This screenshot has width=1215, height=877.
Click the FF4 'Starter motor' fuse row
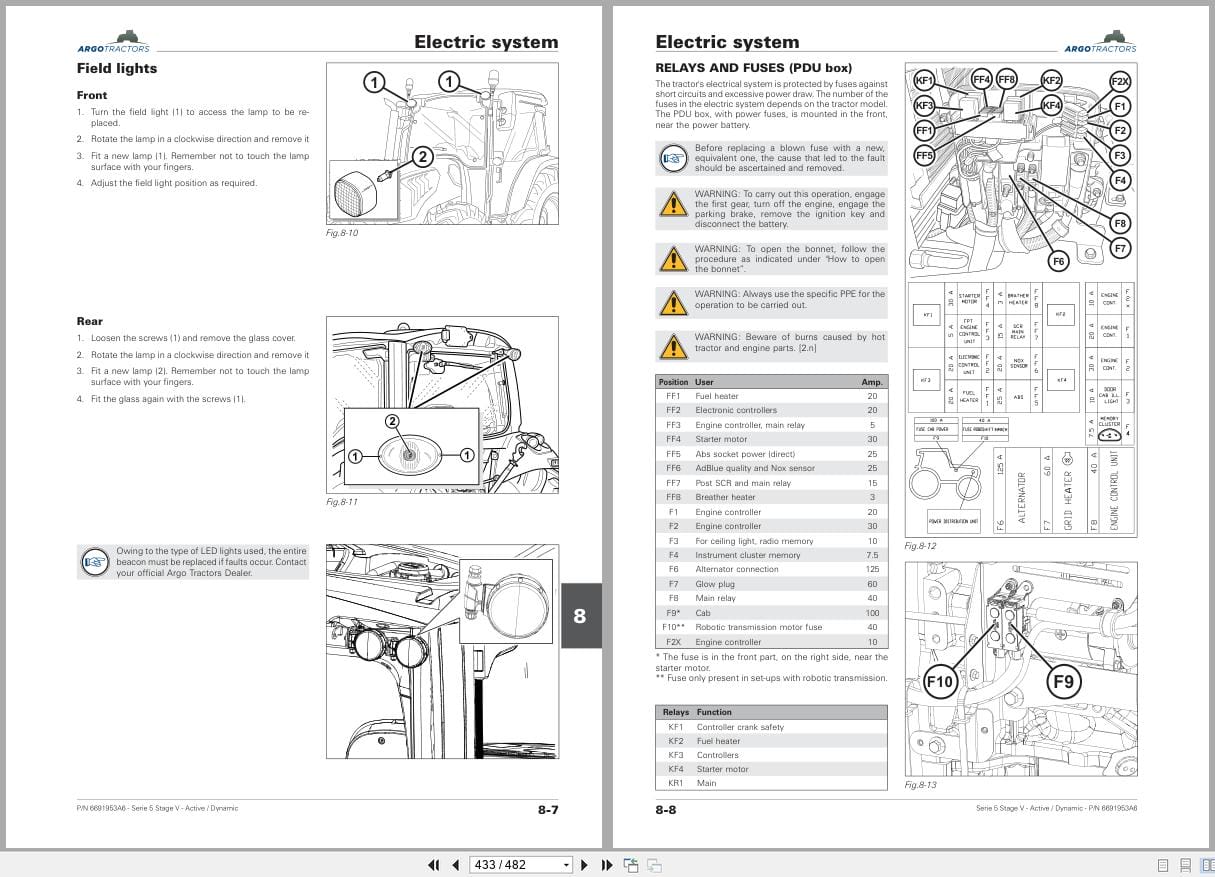(771, 439)
